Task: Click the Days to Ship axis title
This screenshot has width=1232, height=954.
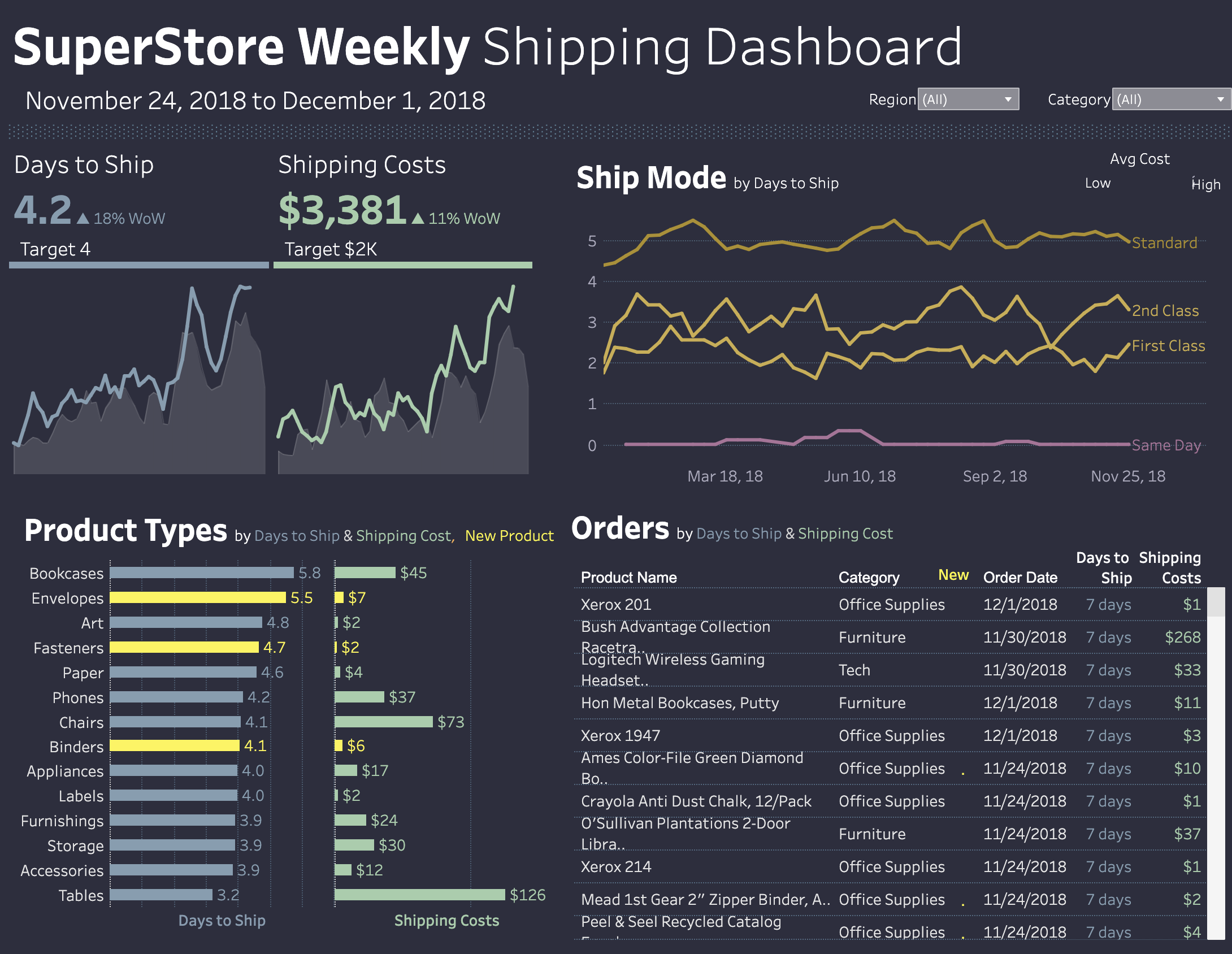Action: point(222,920)
